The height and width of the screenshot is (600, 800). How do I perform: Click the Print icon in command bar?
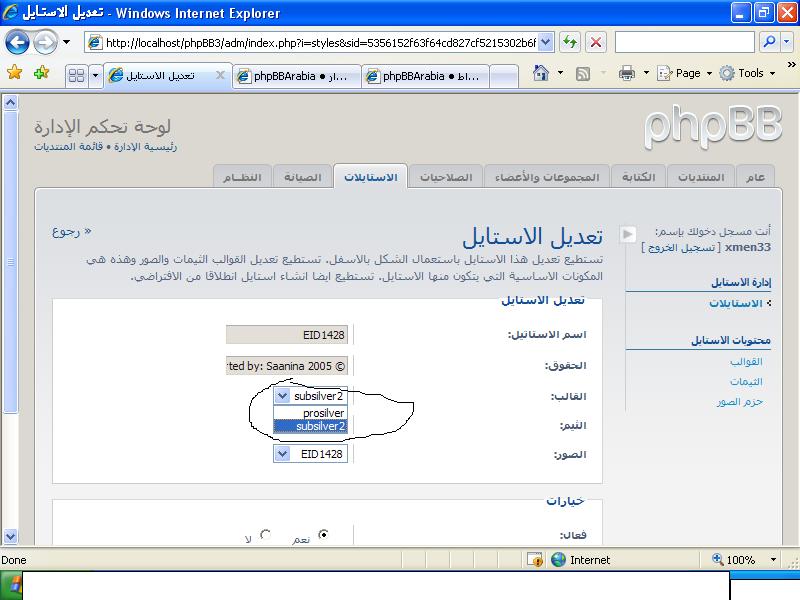click(626, 73)
